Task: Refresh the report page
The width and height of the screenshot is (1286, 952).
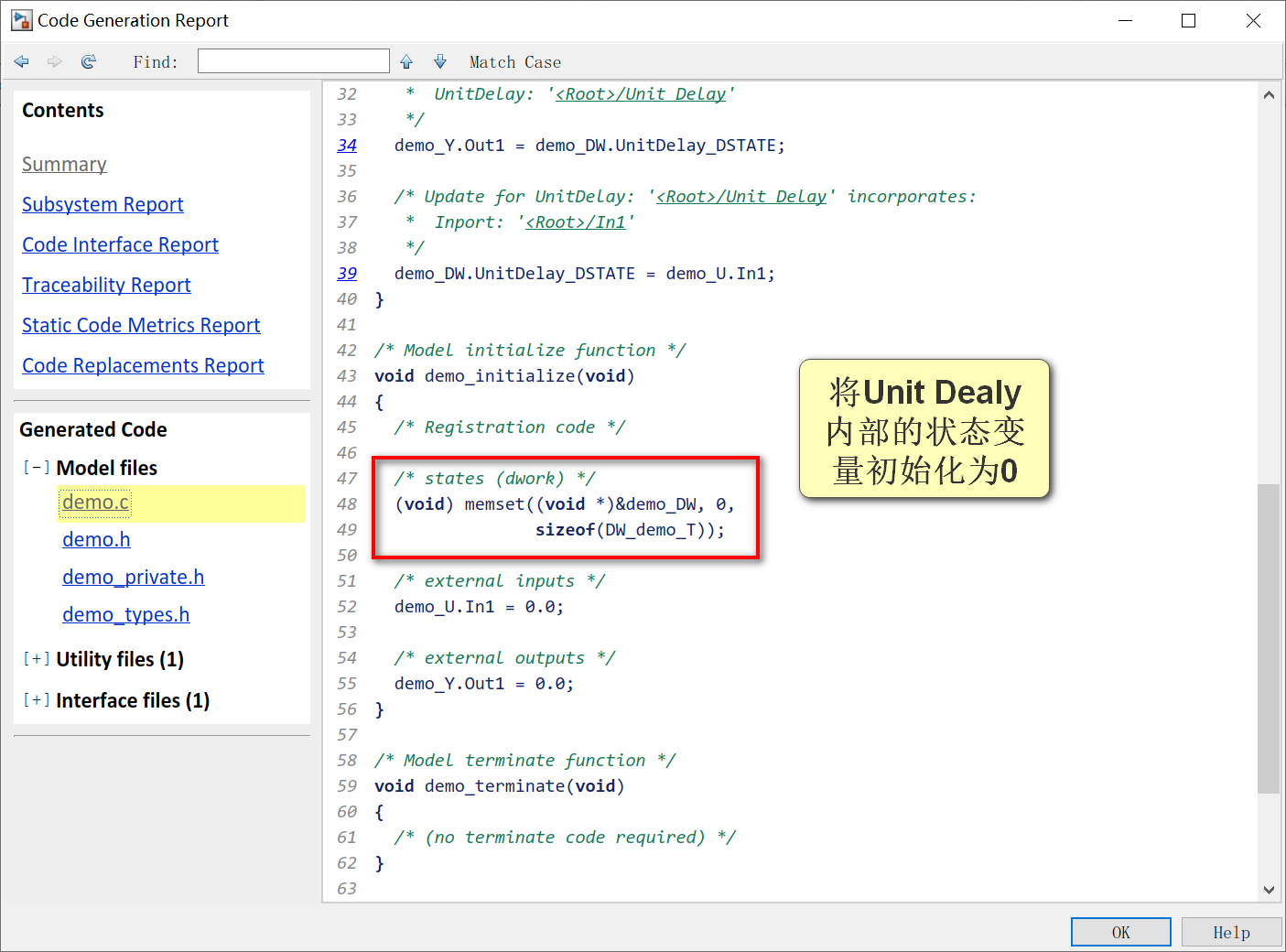Action: pos(88,61)
